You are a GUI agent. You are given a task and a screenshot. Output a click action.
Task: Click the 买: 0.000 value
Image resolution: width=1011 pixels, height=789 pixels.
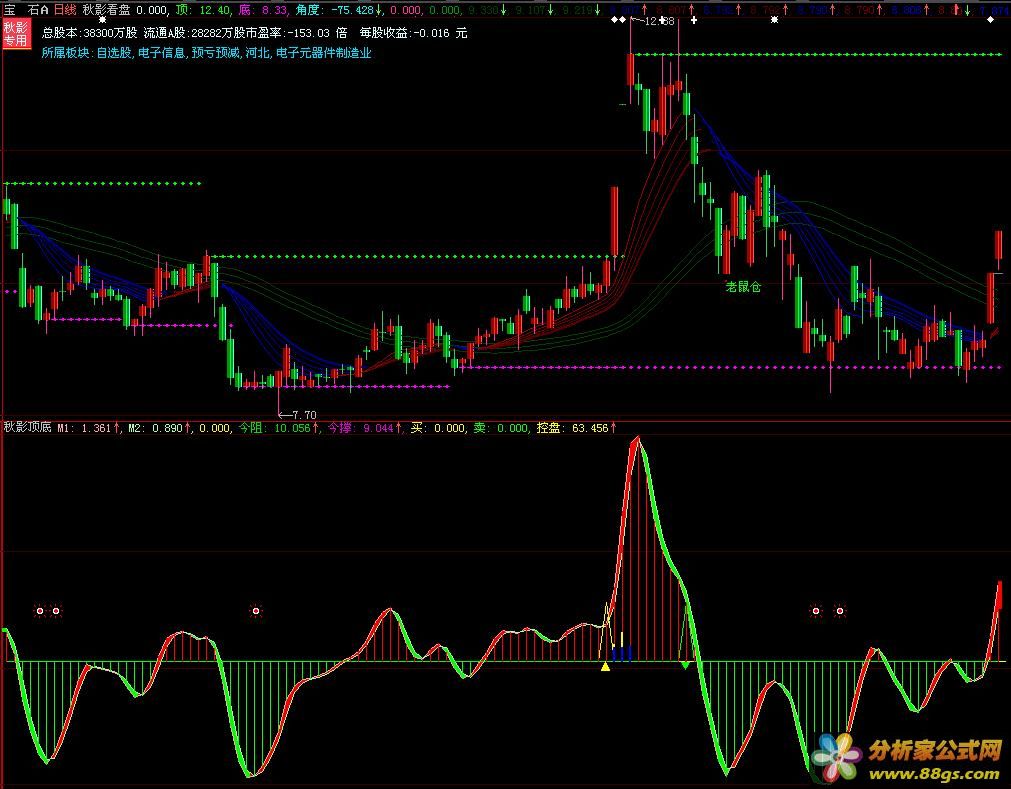[438, 427]
